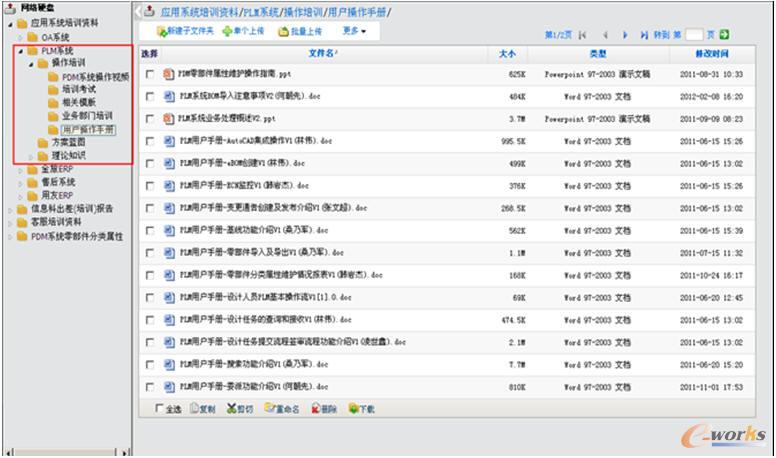Sort by 修改时间 column header
Screen dimensions: 776x458
[712, 53]
